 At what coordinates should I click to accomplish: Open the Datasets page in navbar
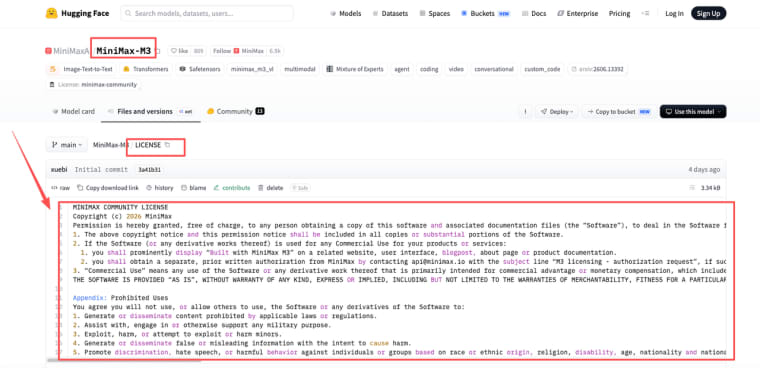tap(390, 14)
